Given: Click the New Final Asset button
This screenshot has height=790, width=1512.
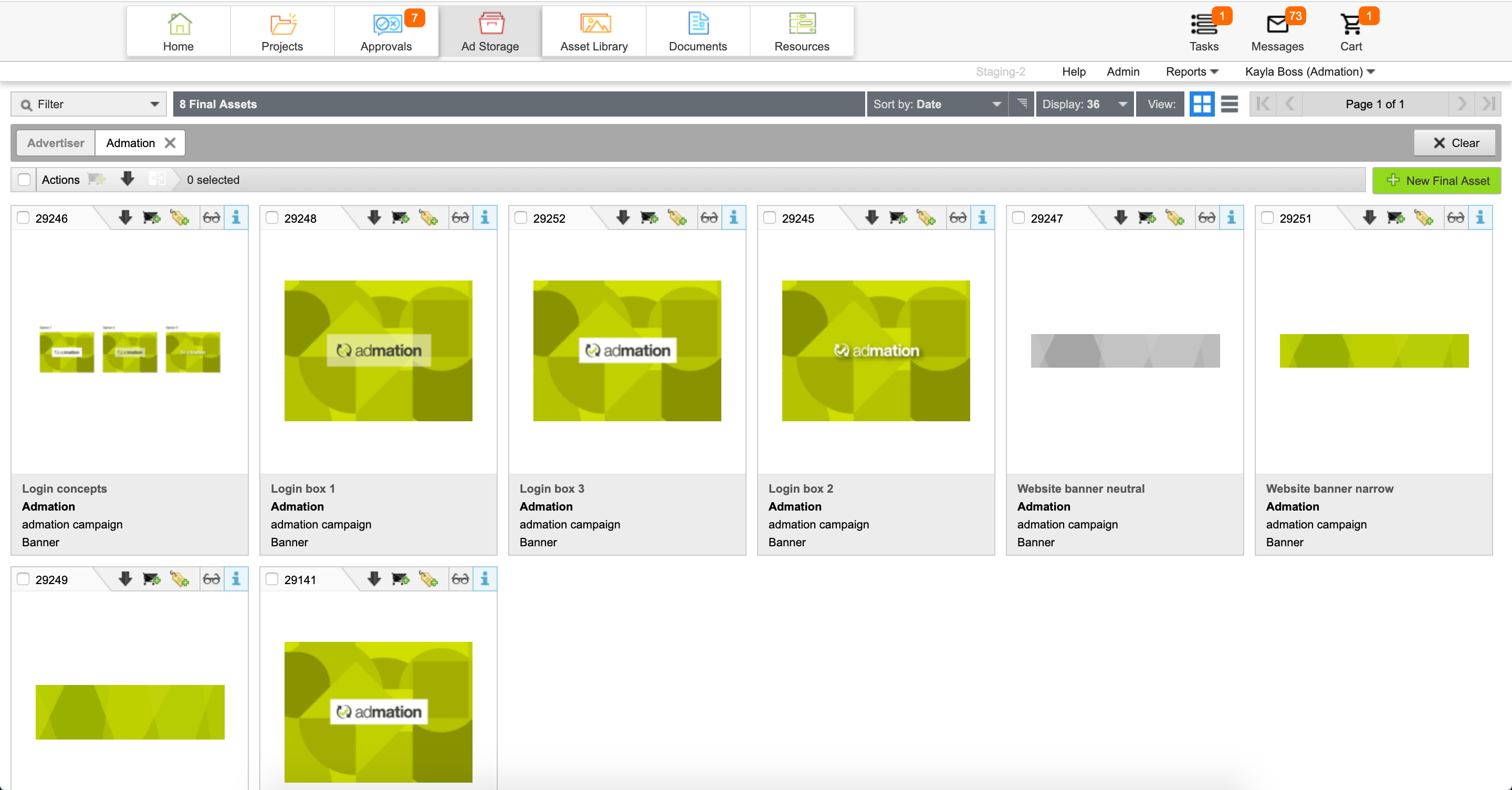Looking at the screenshot, I should coord(1436,180).
